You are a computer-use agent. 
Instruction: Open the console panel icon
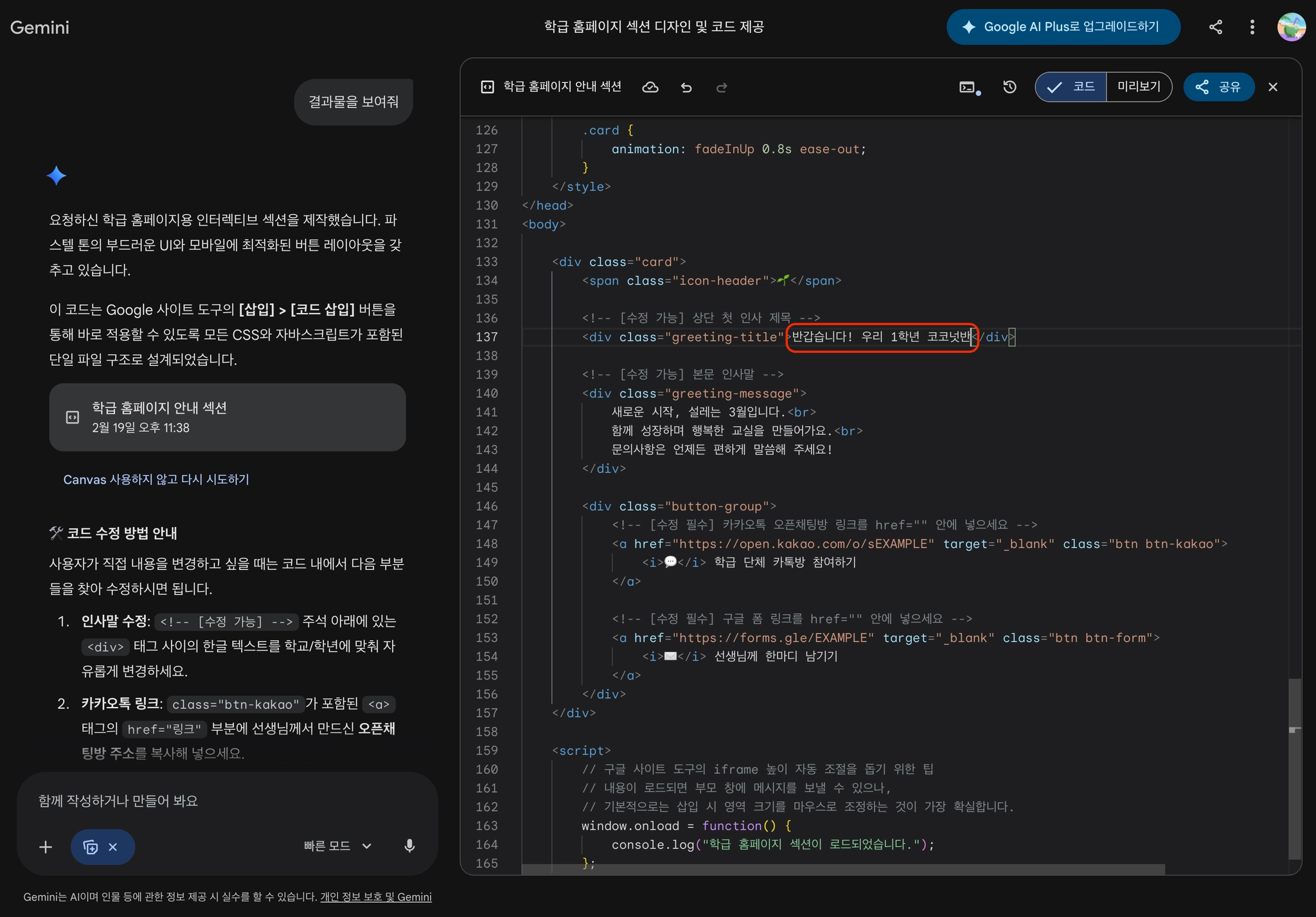(968, 87)
